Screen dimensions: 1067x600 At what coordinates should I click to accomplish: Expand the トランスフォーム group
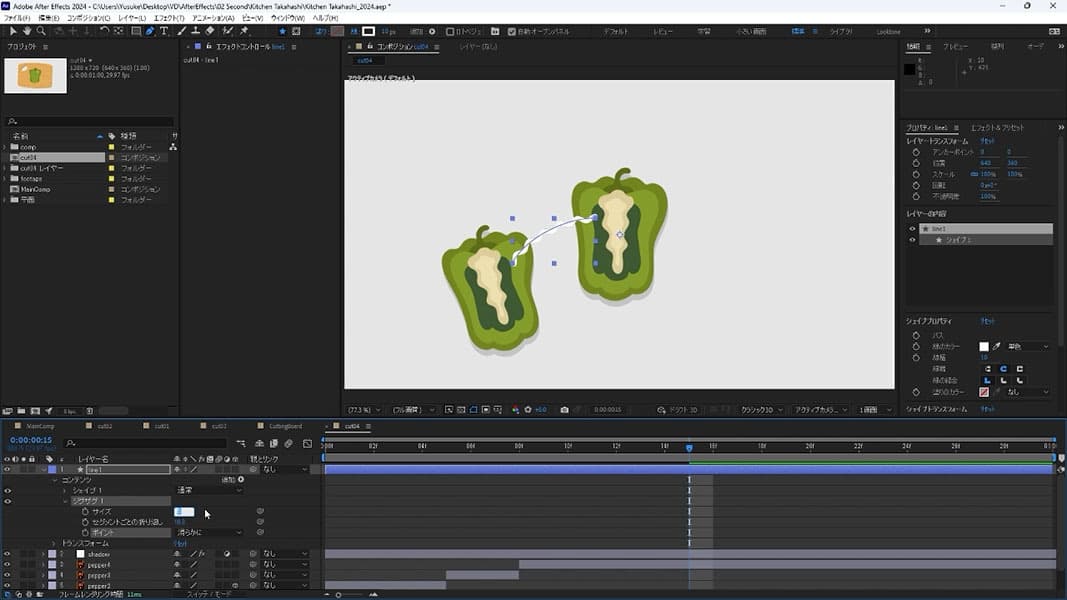click(x=53, y=544)
